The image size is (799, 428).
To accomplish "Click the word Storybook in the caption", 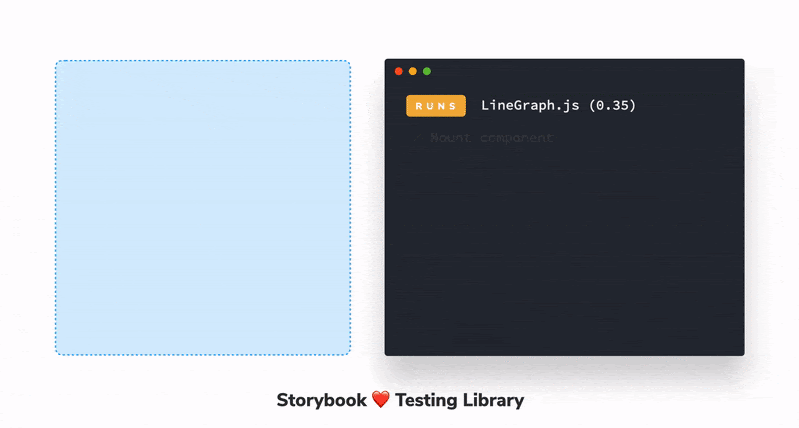I will pos(320,400).
